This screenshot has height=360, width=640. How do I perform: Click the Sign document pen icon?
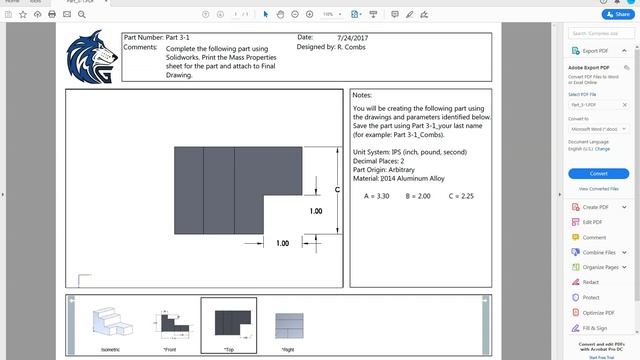(x=424, y=15)
